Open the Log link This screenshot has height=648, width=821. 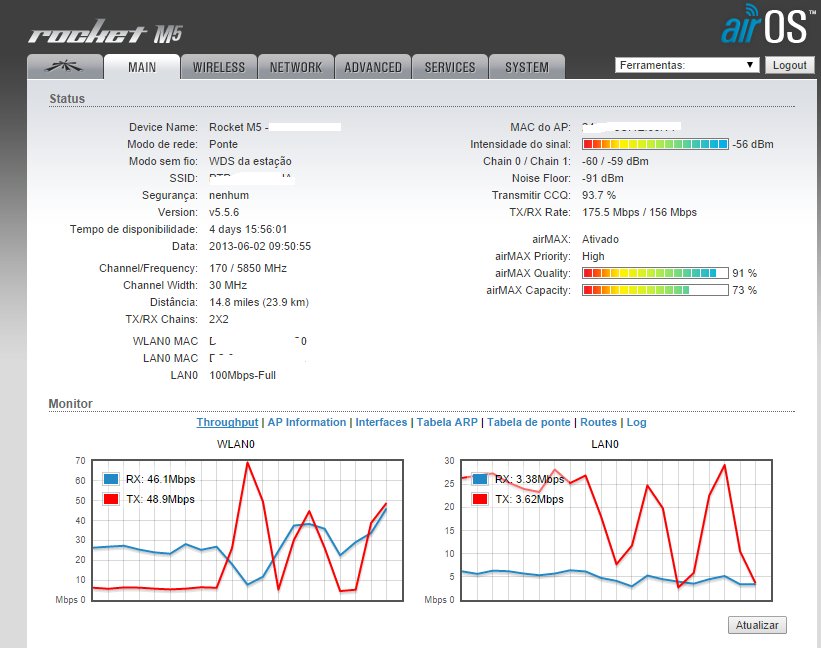click(x=637, y=422)
